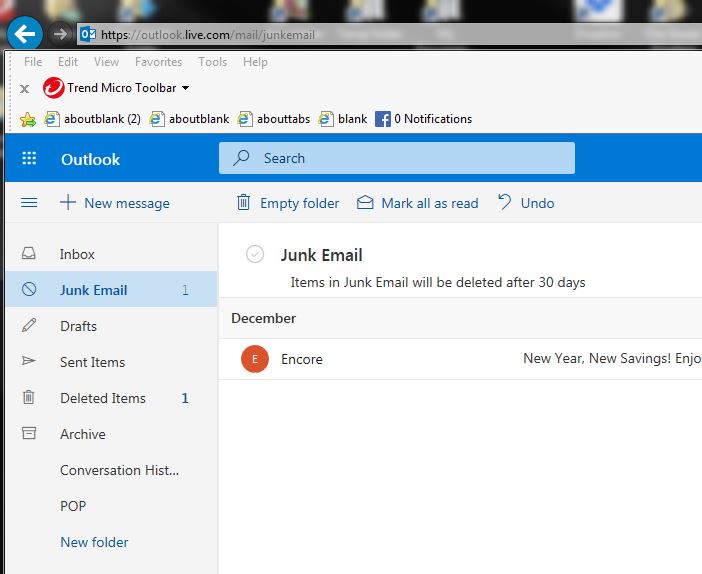Open the Drafts folder
This screenshot has width=702, height=574.
point(111,326)
